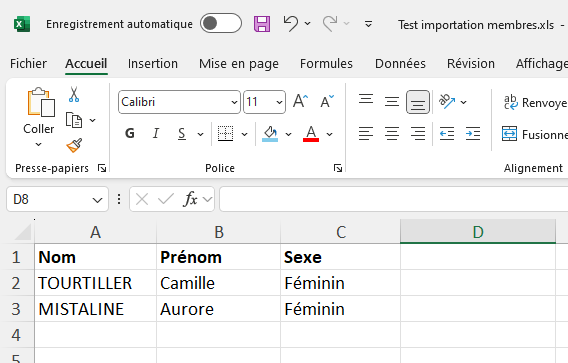Image resolution: width=568 pixels, height=363 pixels.
Task: Open the Name Box dropdown arrow
Action: coord(97,200)
